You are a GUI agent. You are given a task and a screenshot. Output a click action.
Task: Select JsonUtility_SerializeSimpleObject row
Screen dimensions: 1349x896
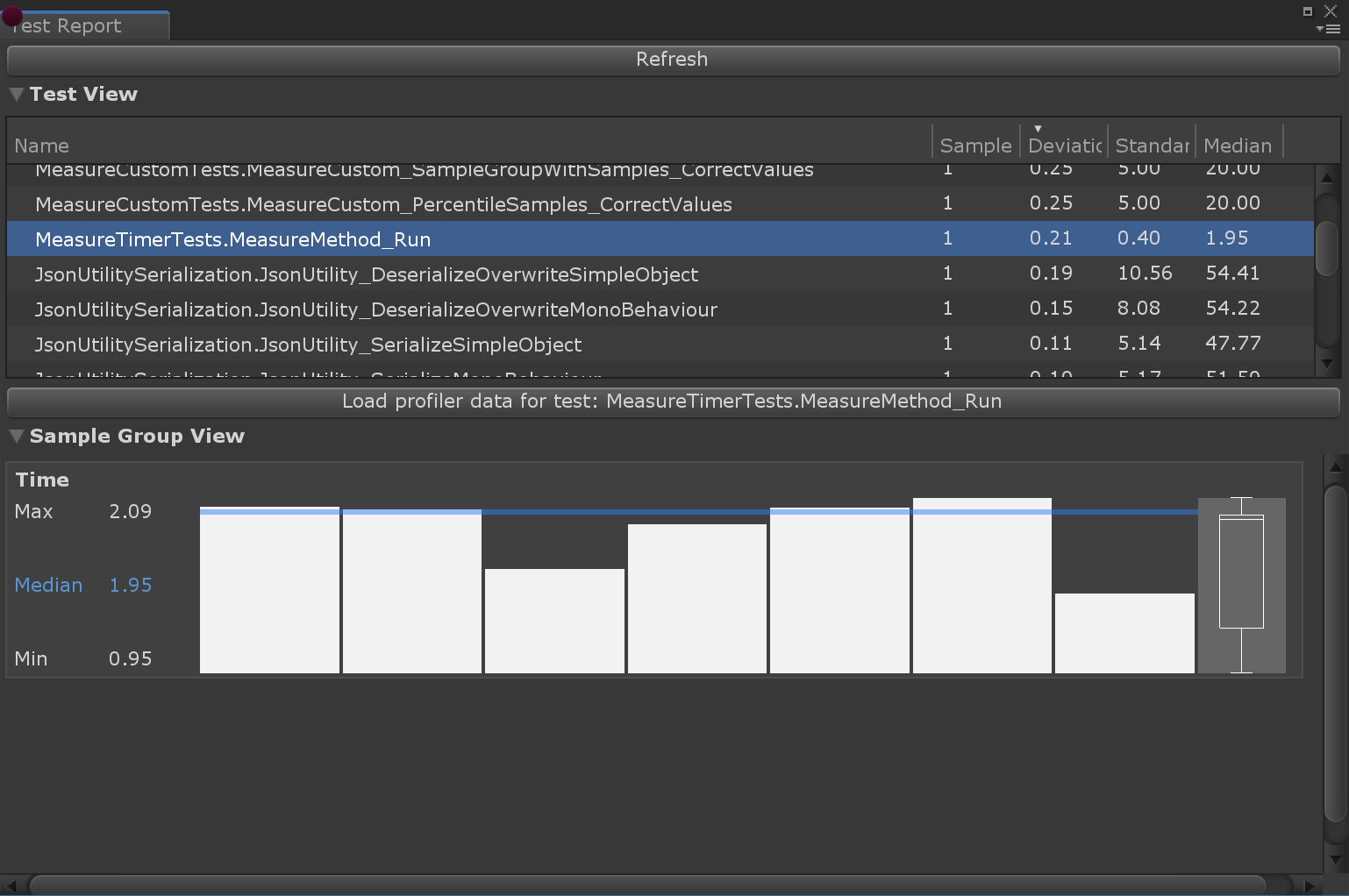(x=660, y=345)
